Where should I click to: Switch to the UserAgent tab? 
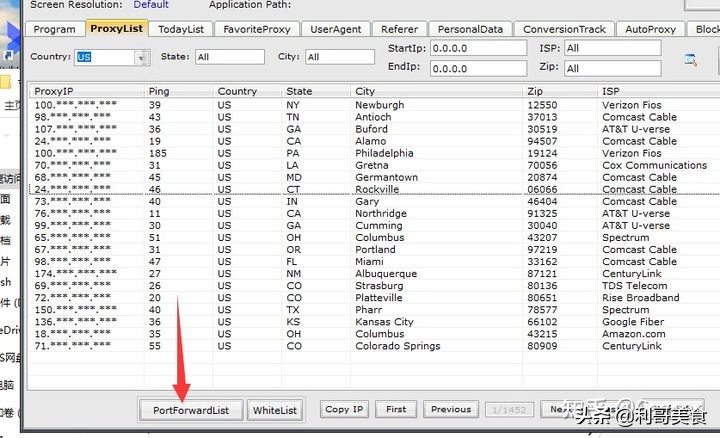(336, 29)
